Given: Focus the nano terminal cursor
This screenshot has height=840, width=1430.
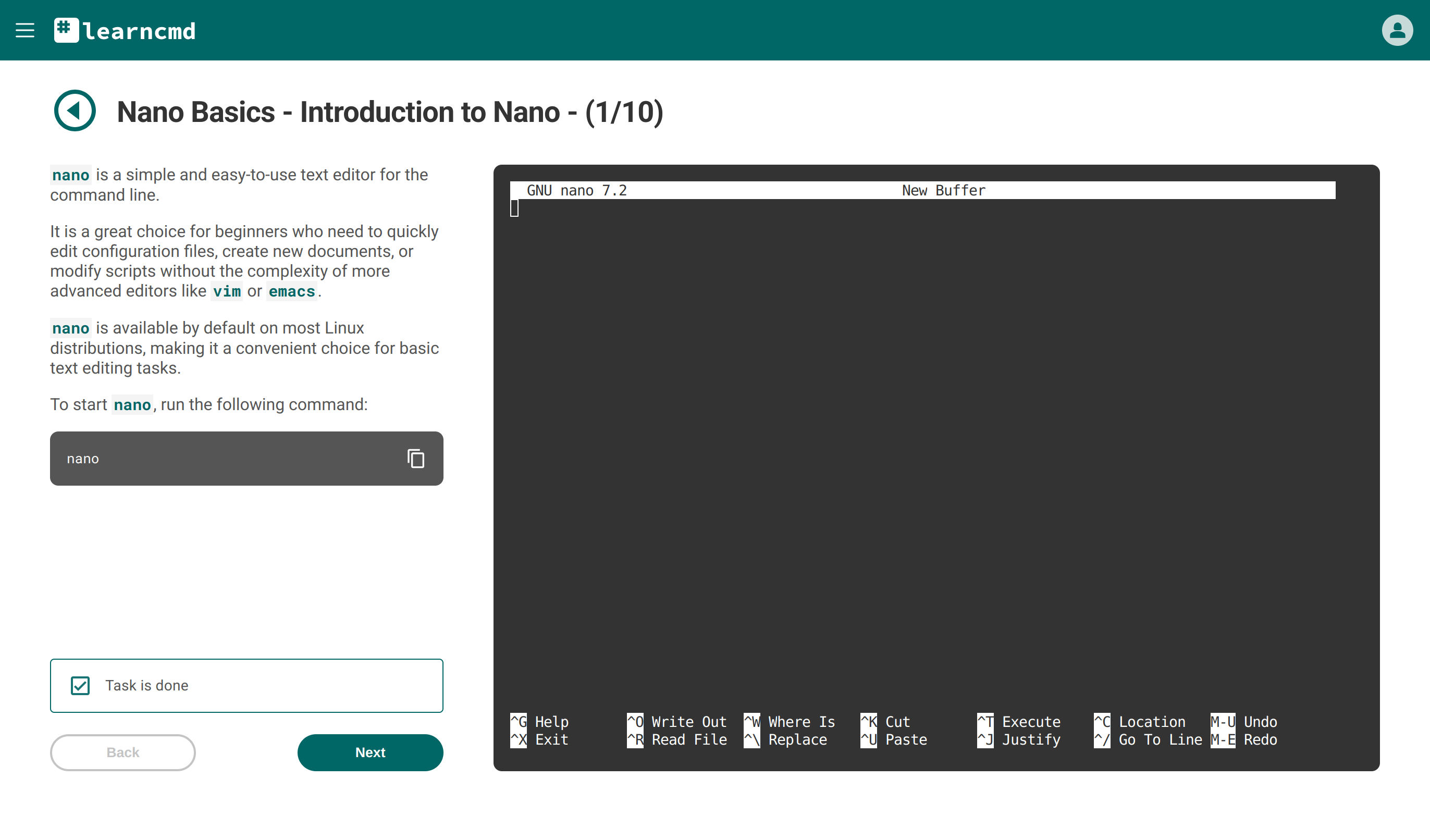Looking at the screenshot, I should (x=514, y=208).
